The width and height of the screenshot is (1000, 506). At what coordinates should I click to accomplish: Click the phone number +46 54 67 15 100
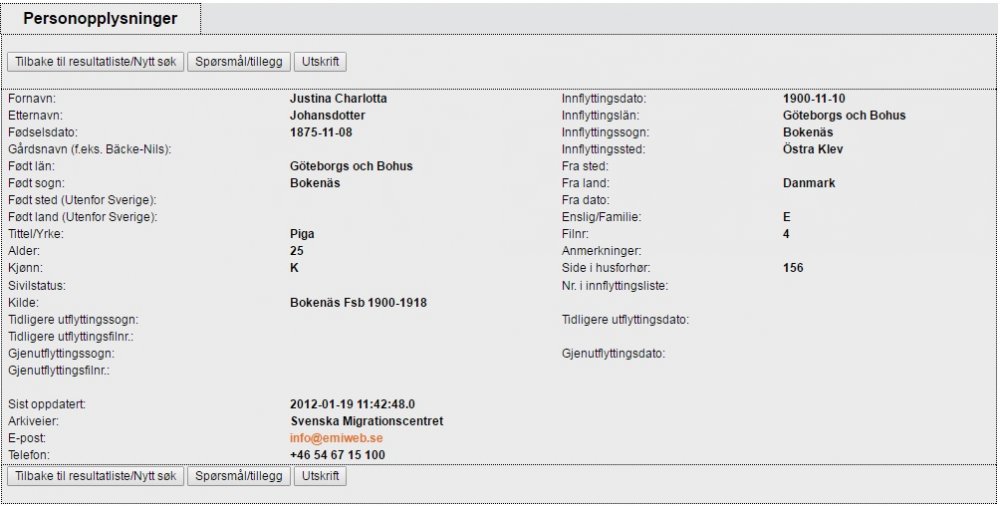pyautogui.click(x=337, y=455)
